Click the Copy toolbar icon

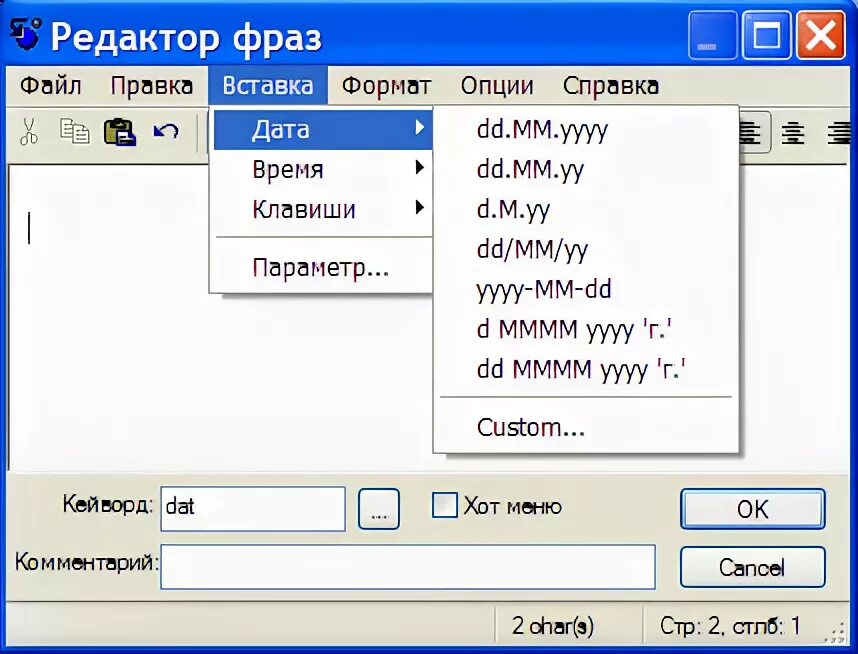[74, 131]
